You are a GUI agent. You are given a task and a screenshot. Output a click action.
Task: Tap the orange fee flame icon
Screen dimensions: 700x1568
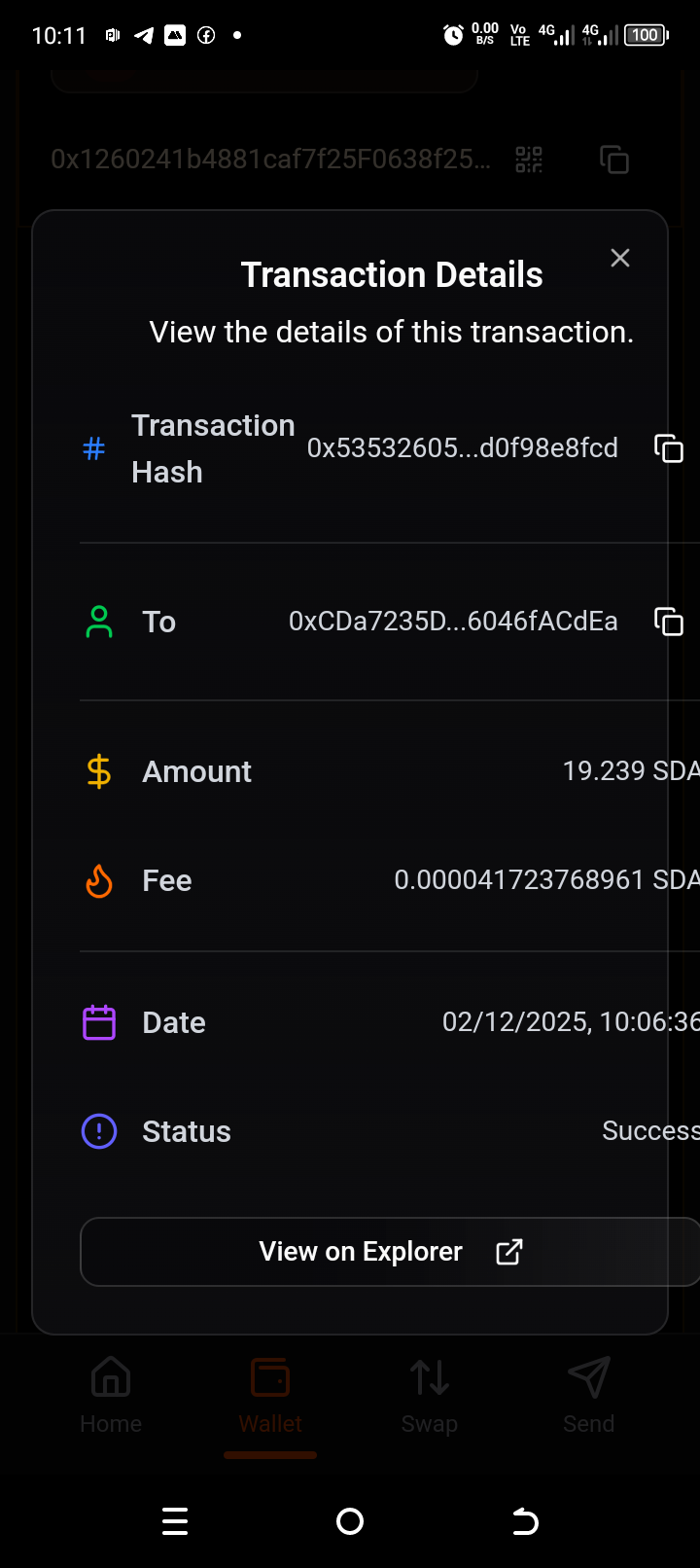coord(99,881)
